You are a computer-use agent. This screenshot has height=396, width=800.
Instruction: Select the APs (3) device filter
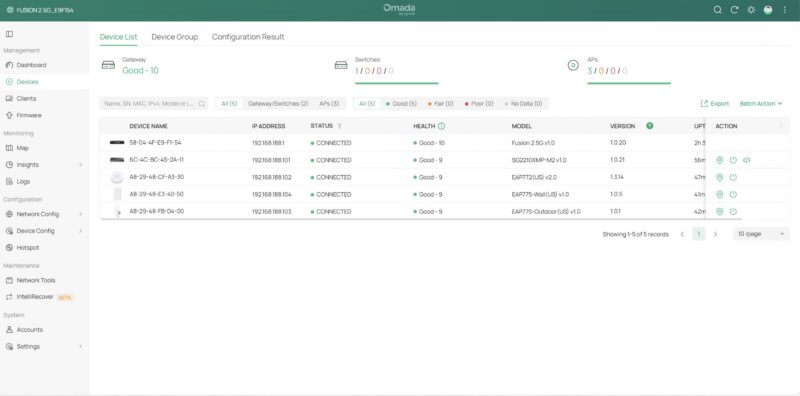coord(329,104)
